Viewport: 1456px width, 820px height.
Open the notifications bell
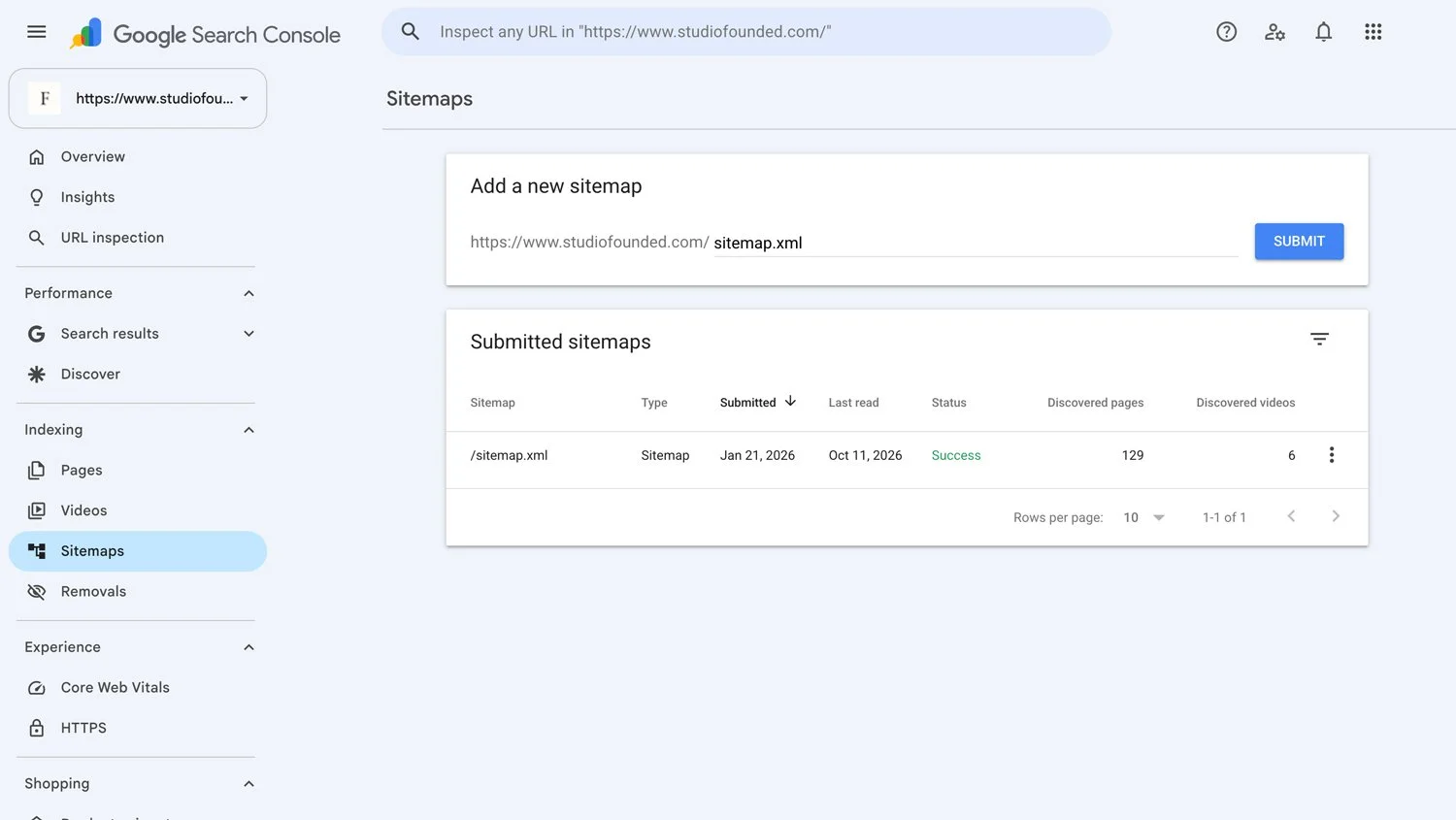(x=1324, y=32)
